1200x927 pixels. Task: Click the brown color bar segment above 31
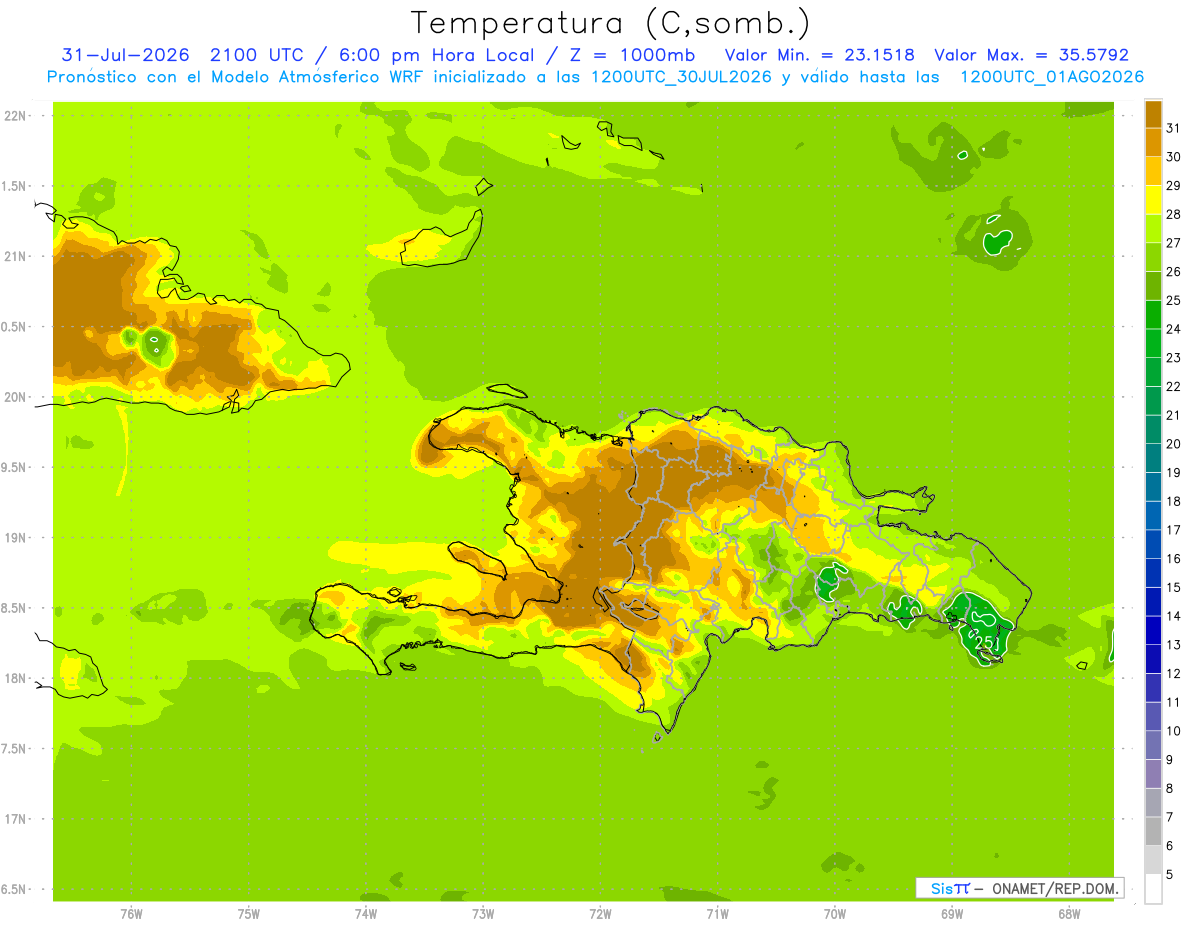pyautogui.click(x=1153, y=113)
